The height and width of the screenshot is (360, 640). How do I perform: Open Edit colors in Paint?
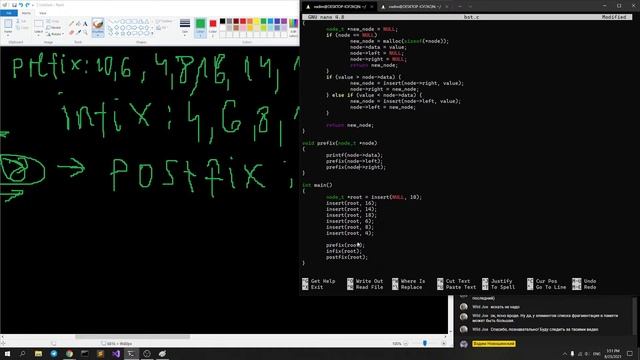pyautogui.click(x=293, y=28)
